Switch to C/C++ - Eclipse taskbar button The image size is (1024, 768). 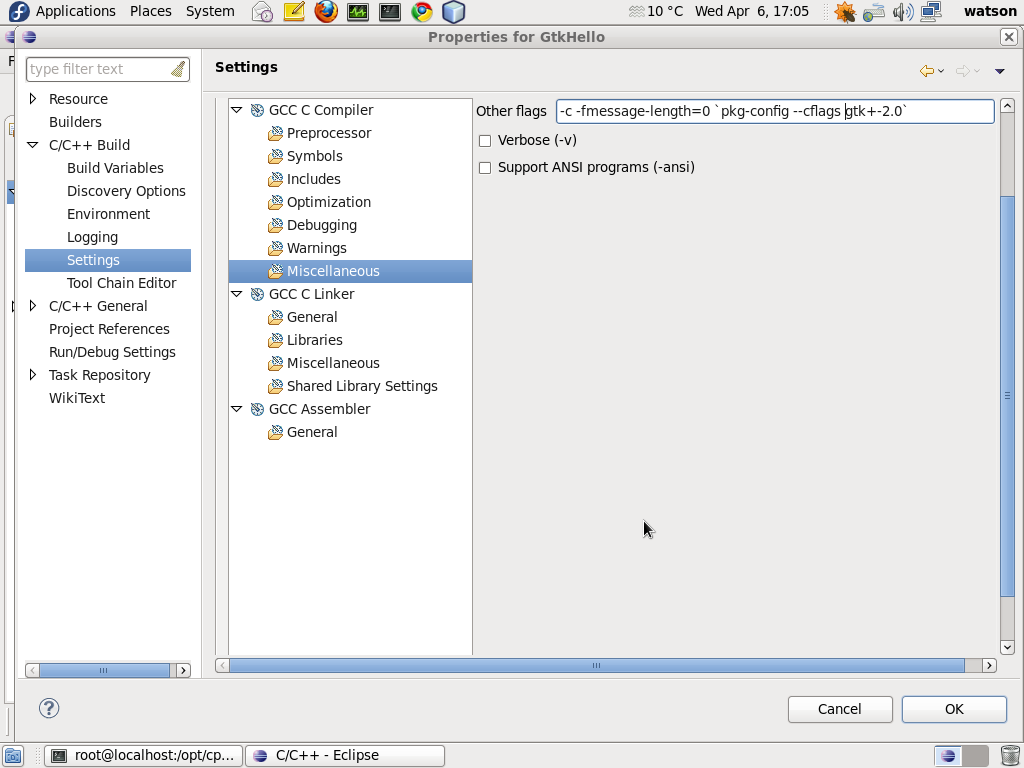(x=345, y=756)
